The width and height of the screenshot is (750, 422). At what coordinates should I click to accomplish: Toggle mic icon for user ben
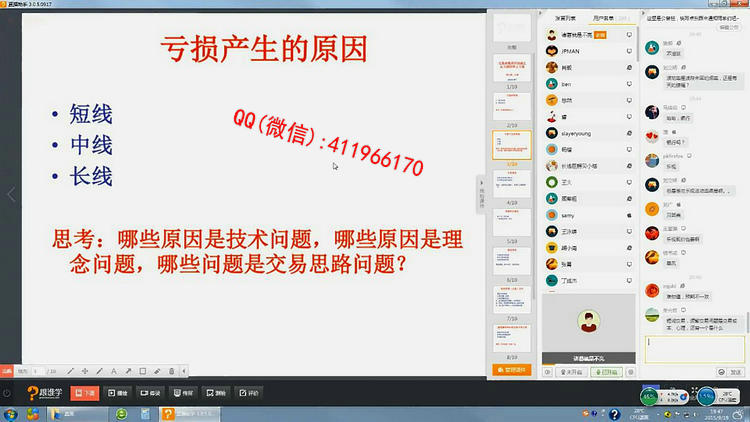point(629,84)
